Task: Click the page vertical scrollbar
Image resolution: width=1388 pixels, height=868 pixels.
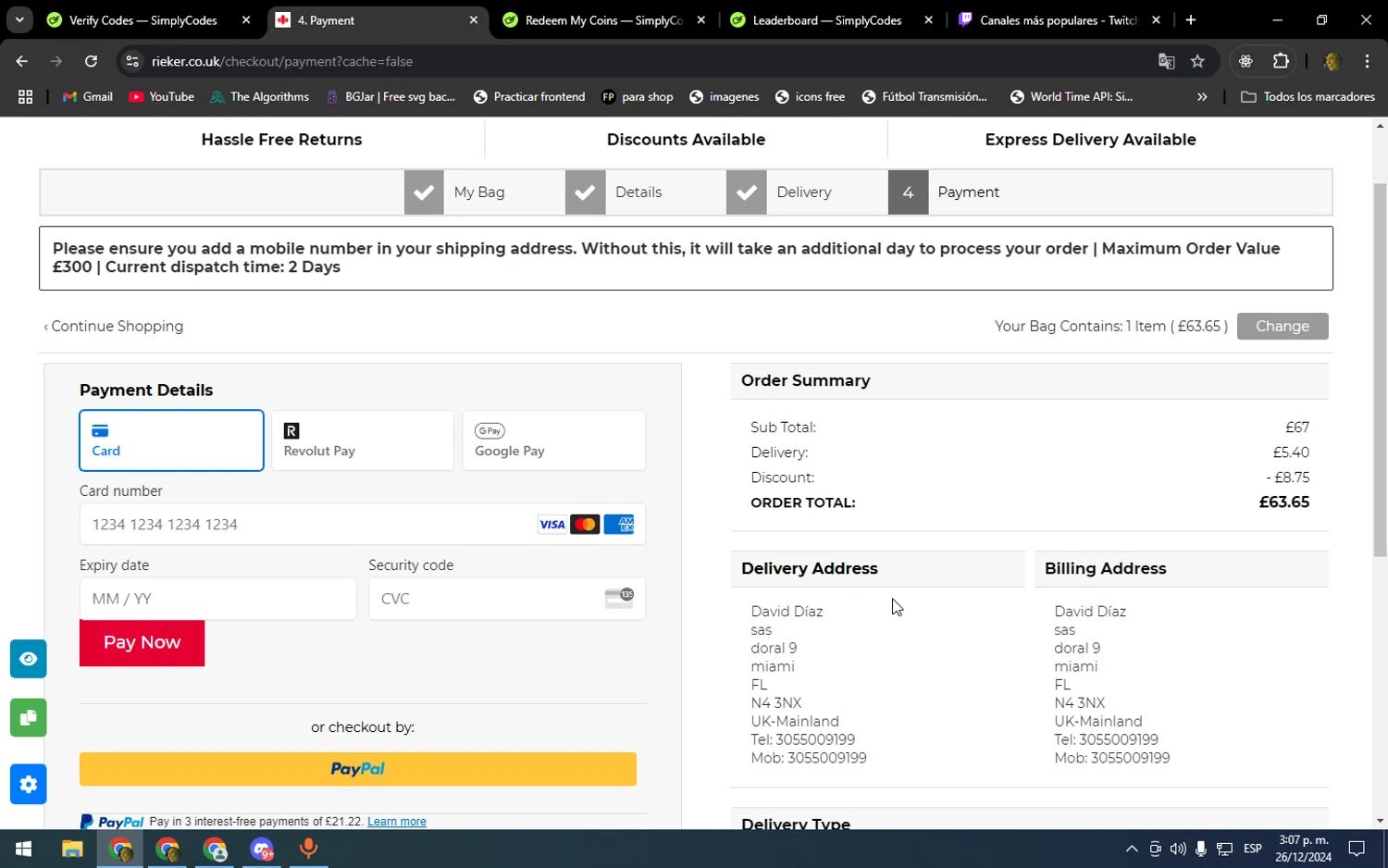Action: pos(1380,370)
